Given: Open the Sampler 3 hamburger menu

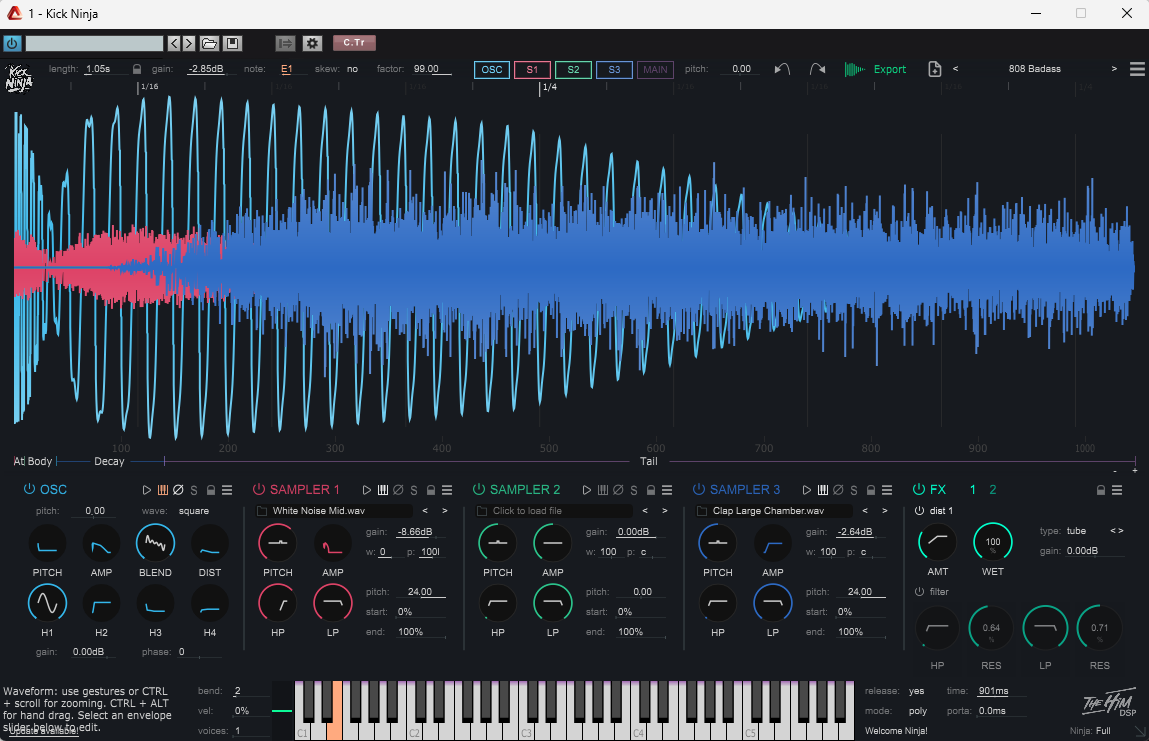Looking at the screenshot, I should [x=887, y=490].
